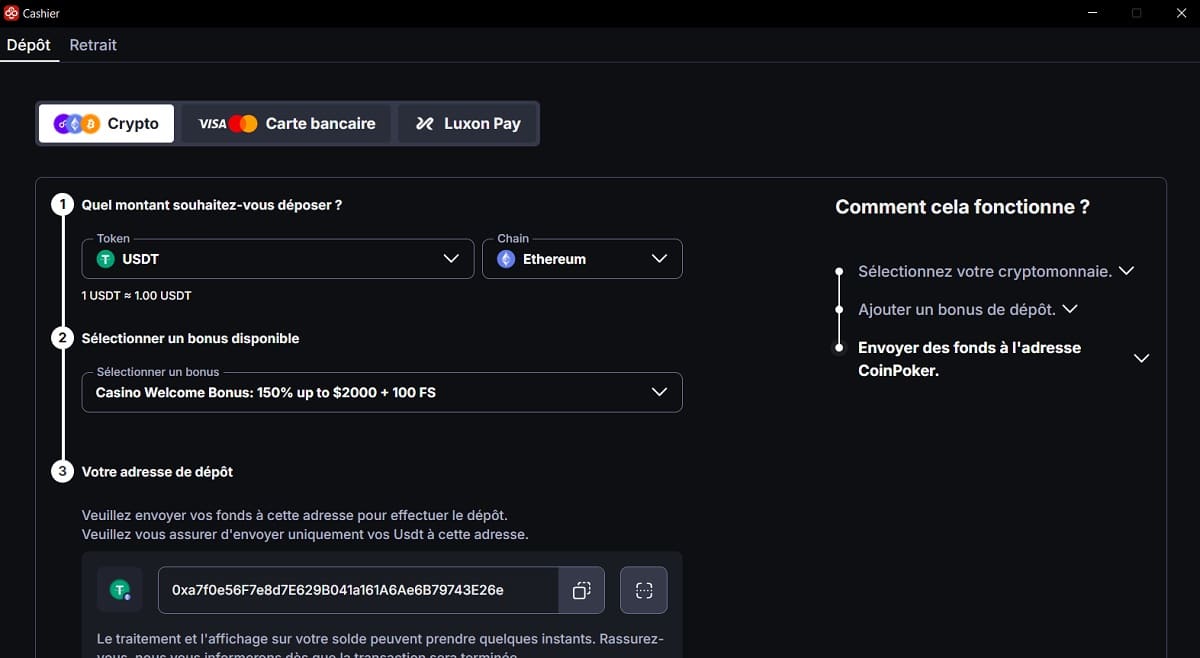Open the Casino Welcome Bonus dropdown

tap(381, 392)
